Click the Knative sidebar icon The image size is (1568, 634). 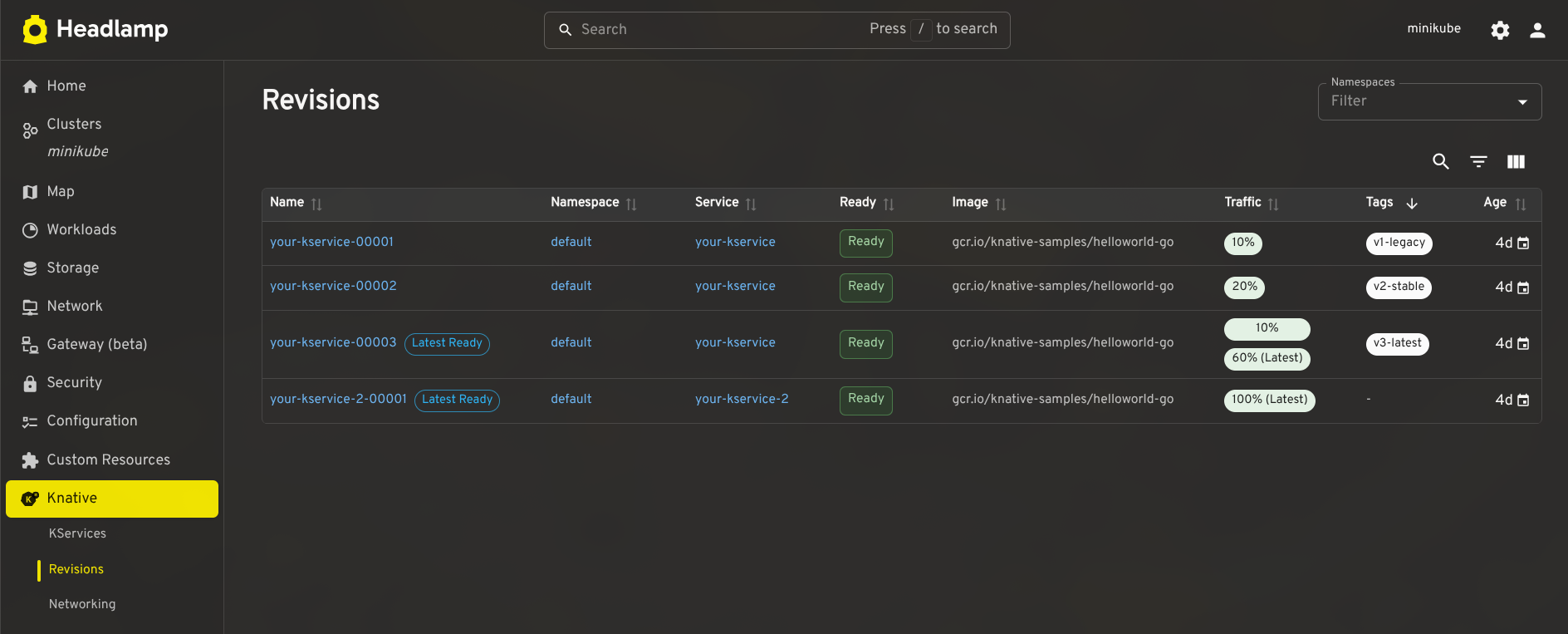[x=30, y=499]
